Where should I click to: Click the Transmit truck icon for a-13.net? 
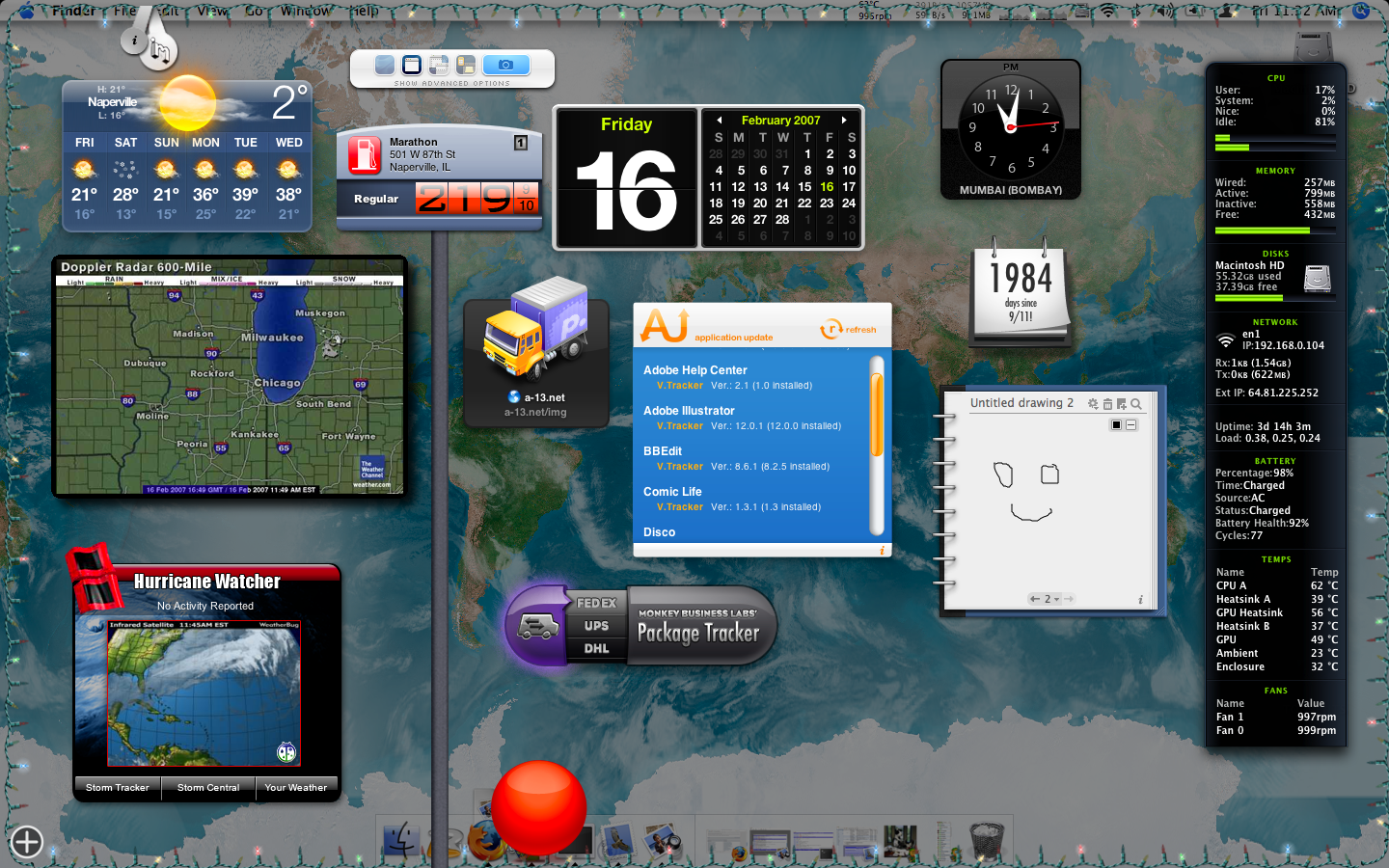535,328
